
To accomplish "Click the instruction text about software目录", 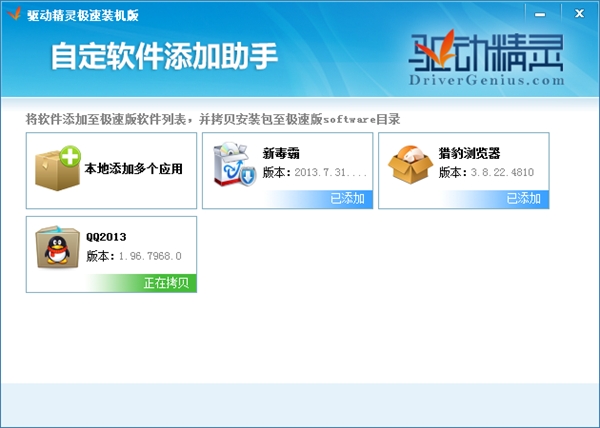I will tap(213, 119).
